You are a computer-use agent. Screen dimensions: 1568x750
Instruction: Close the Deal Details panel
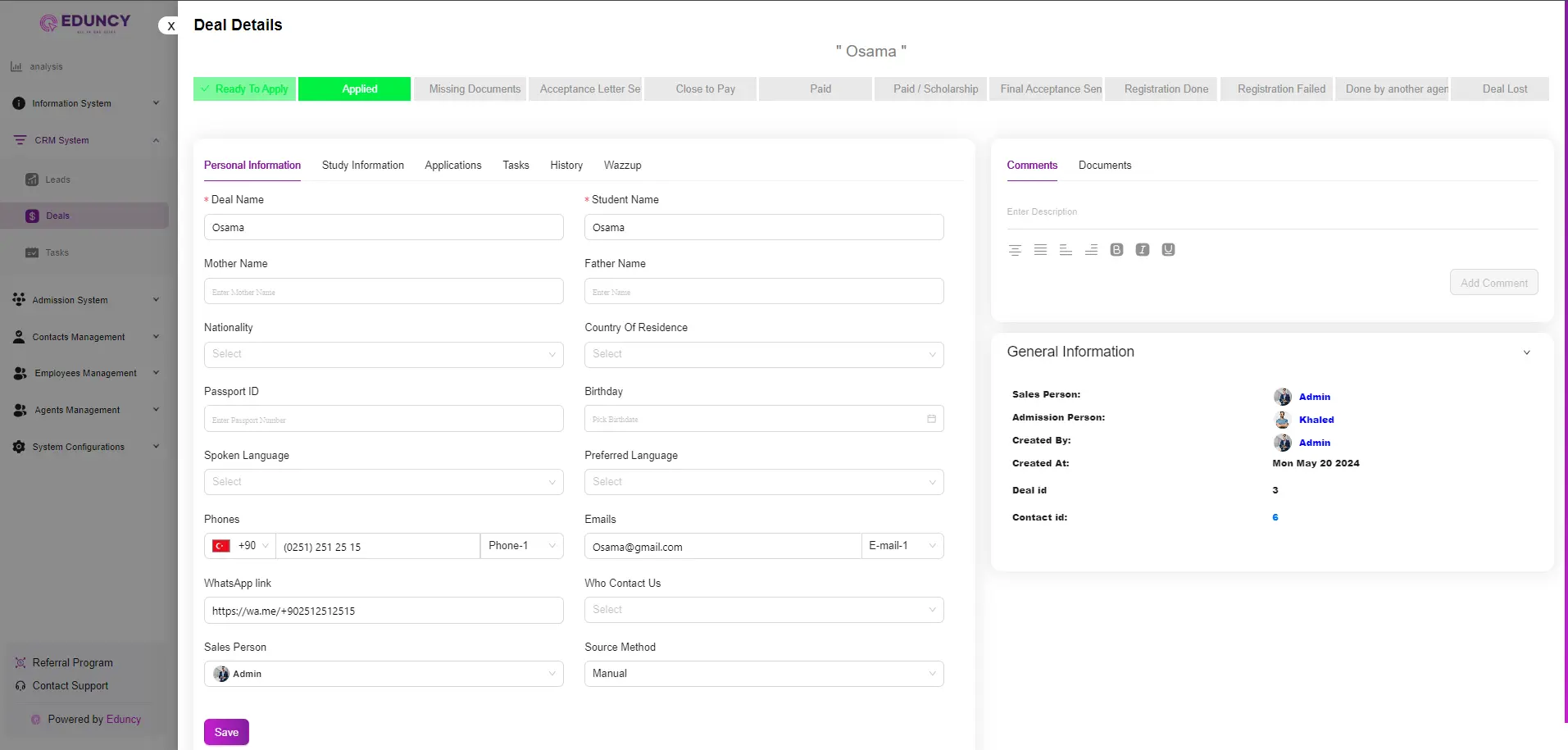(x=170, y=26)
